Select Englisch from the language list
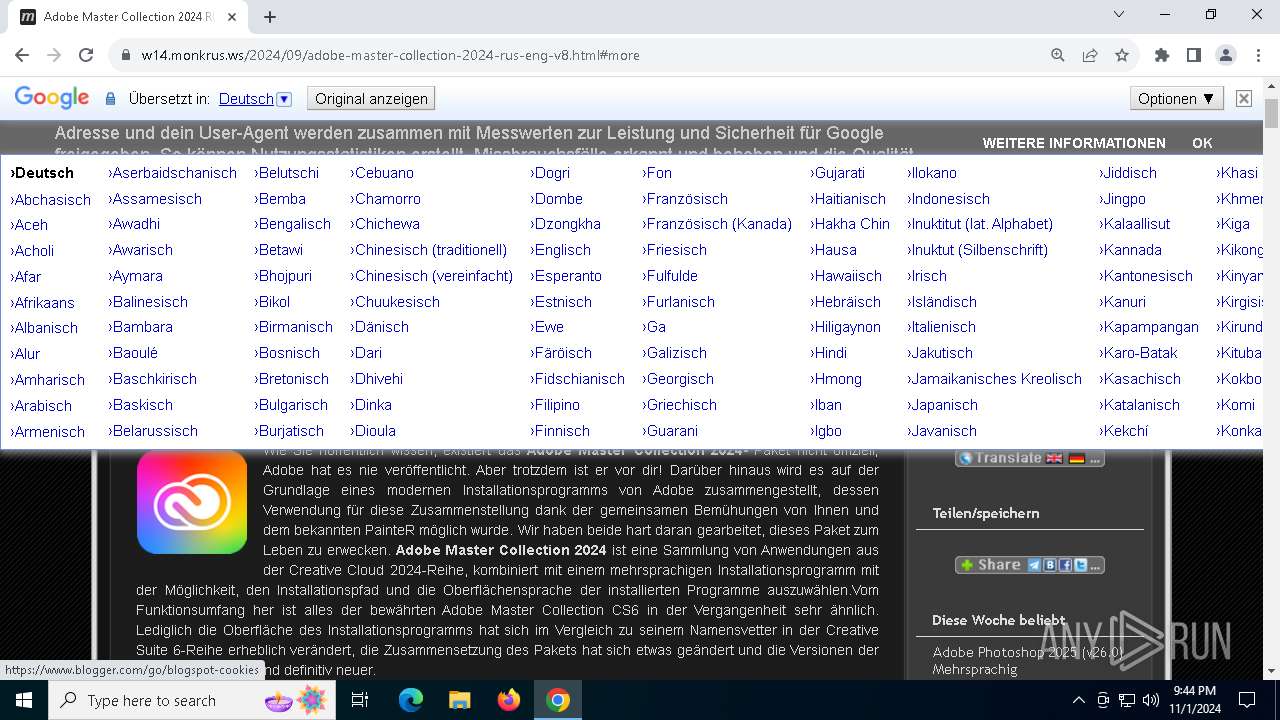Viewport: 1280px width, 720px height. 560,250
